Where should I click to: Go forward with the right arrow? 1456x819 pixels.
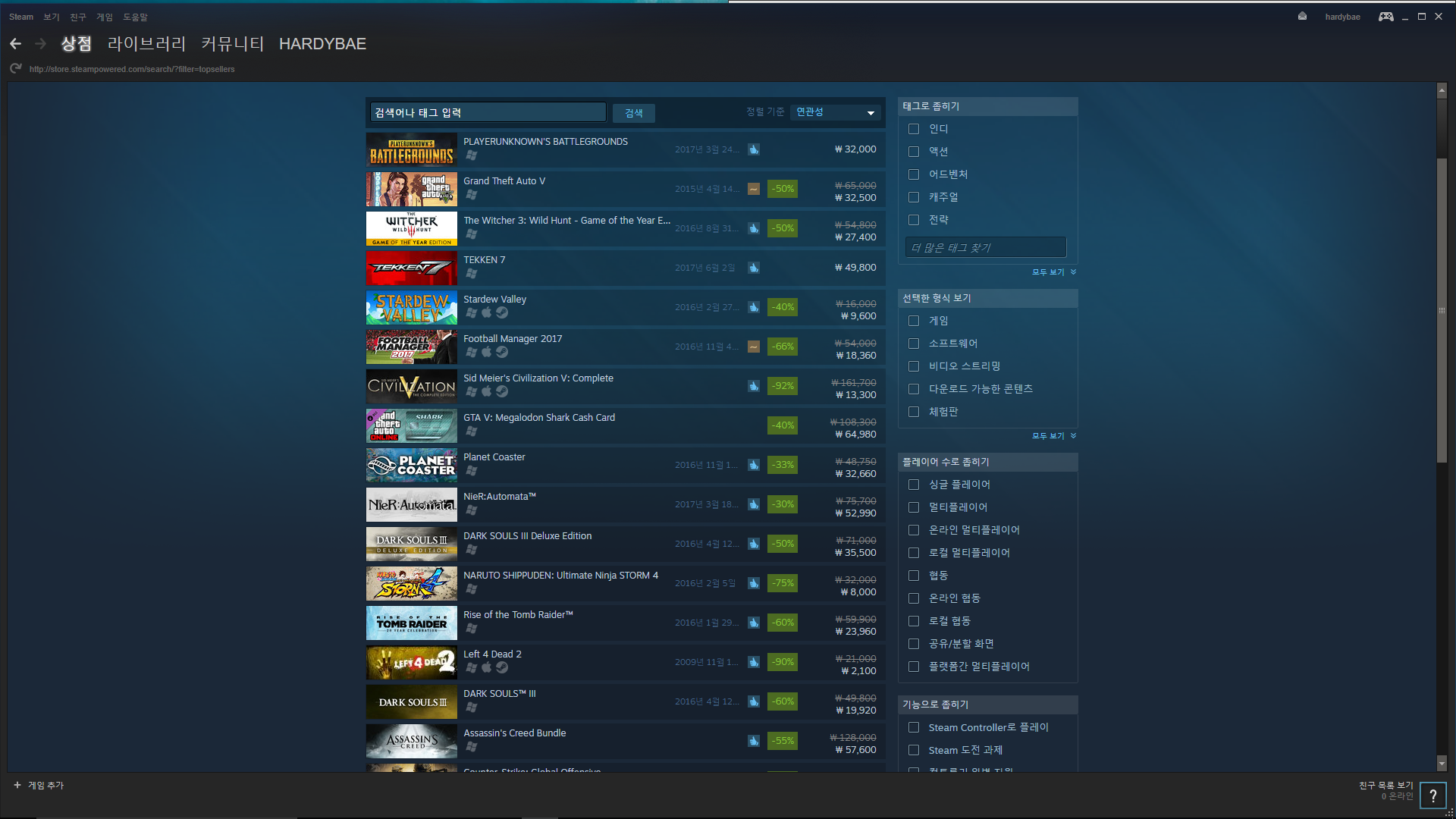tap(41, 44)
